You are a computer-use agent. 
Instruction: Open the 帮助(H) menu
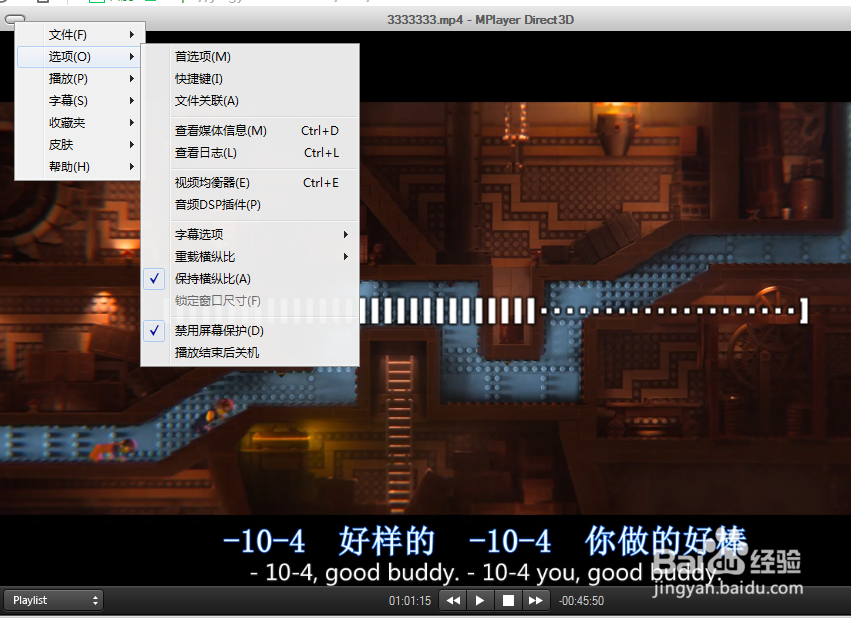(x=79, y=167)
